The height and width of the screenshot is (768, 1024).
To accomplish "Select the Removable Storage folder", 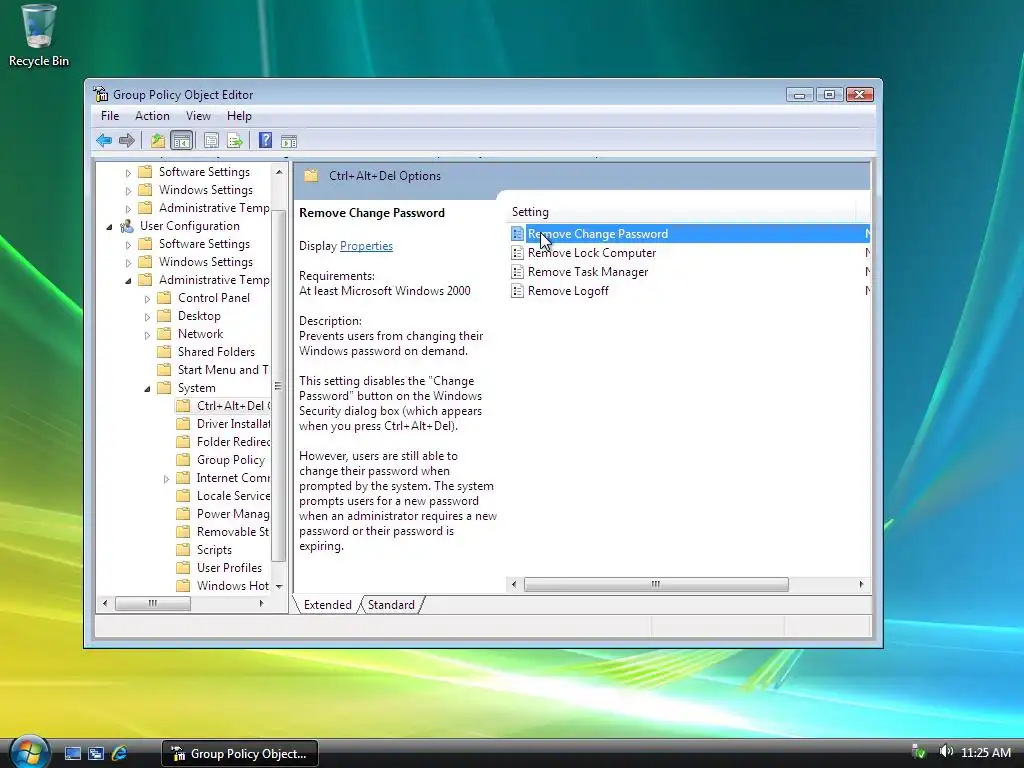I will pyautogui.click(x=232, y=532).
